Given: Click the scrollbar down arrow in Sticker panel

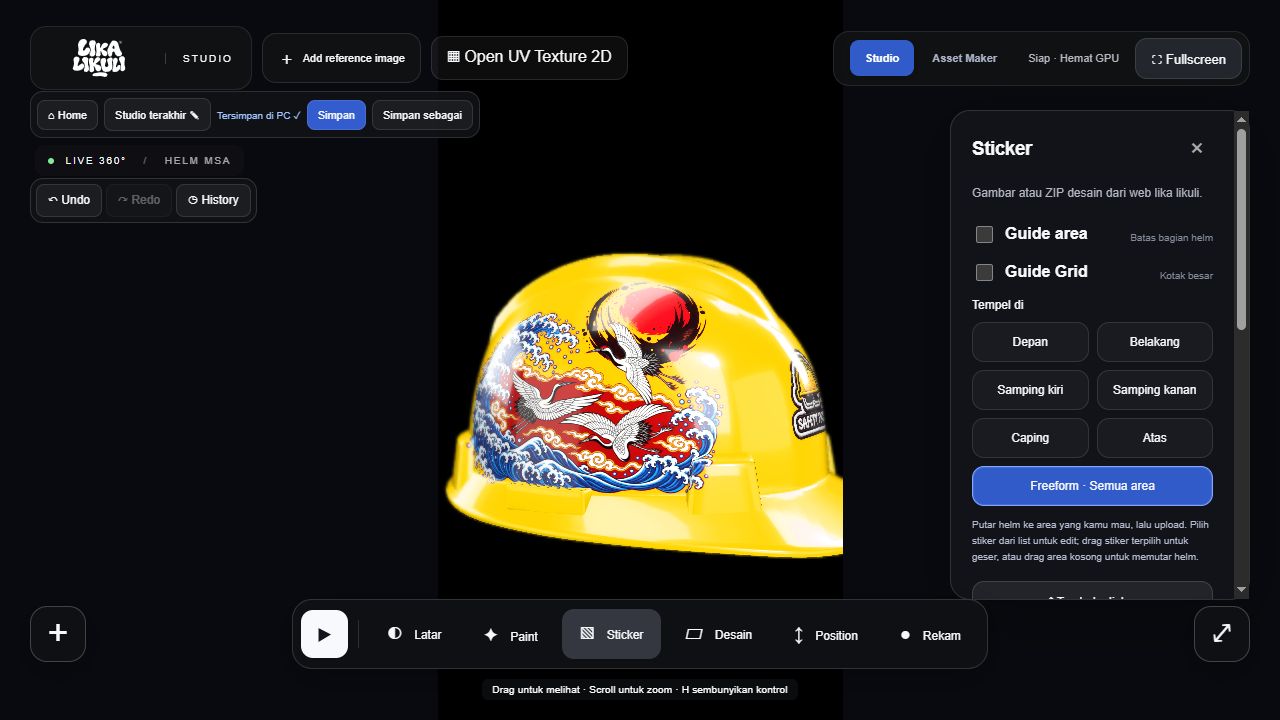Looking at the screenshot, I should [x=1241, y=590].
